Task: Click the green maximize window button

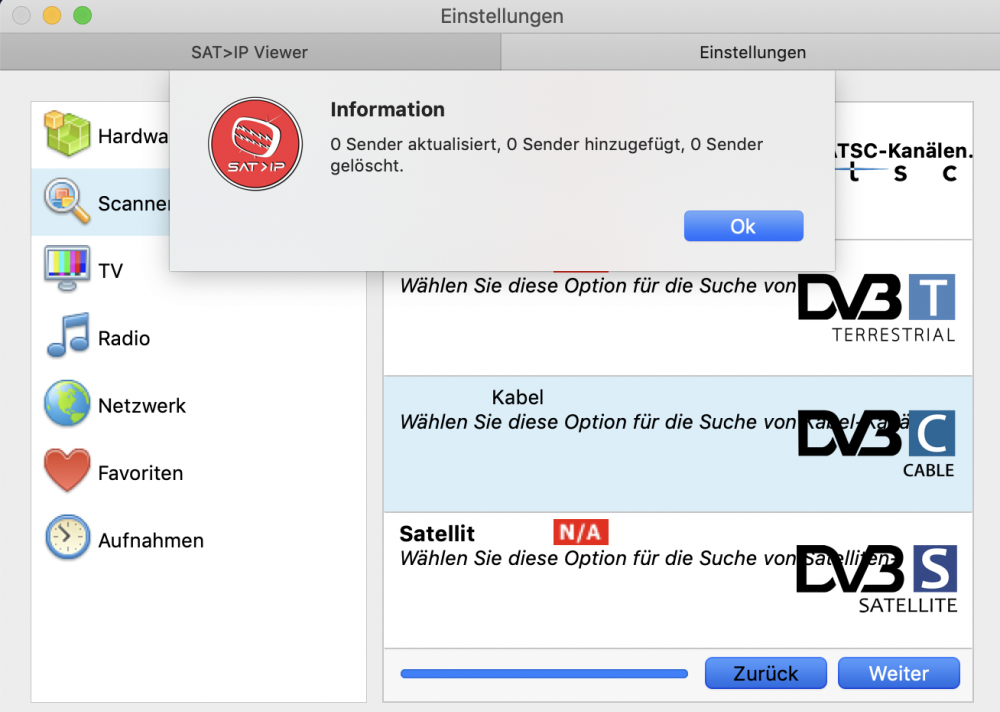Action: [x=82, y=15]
